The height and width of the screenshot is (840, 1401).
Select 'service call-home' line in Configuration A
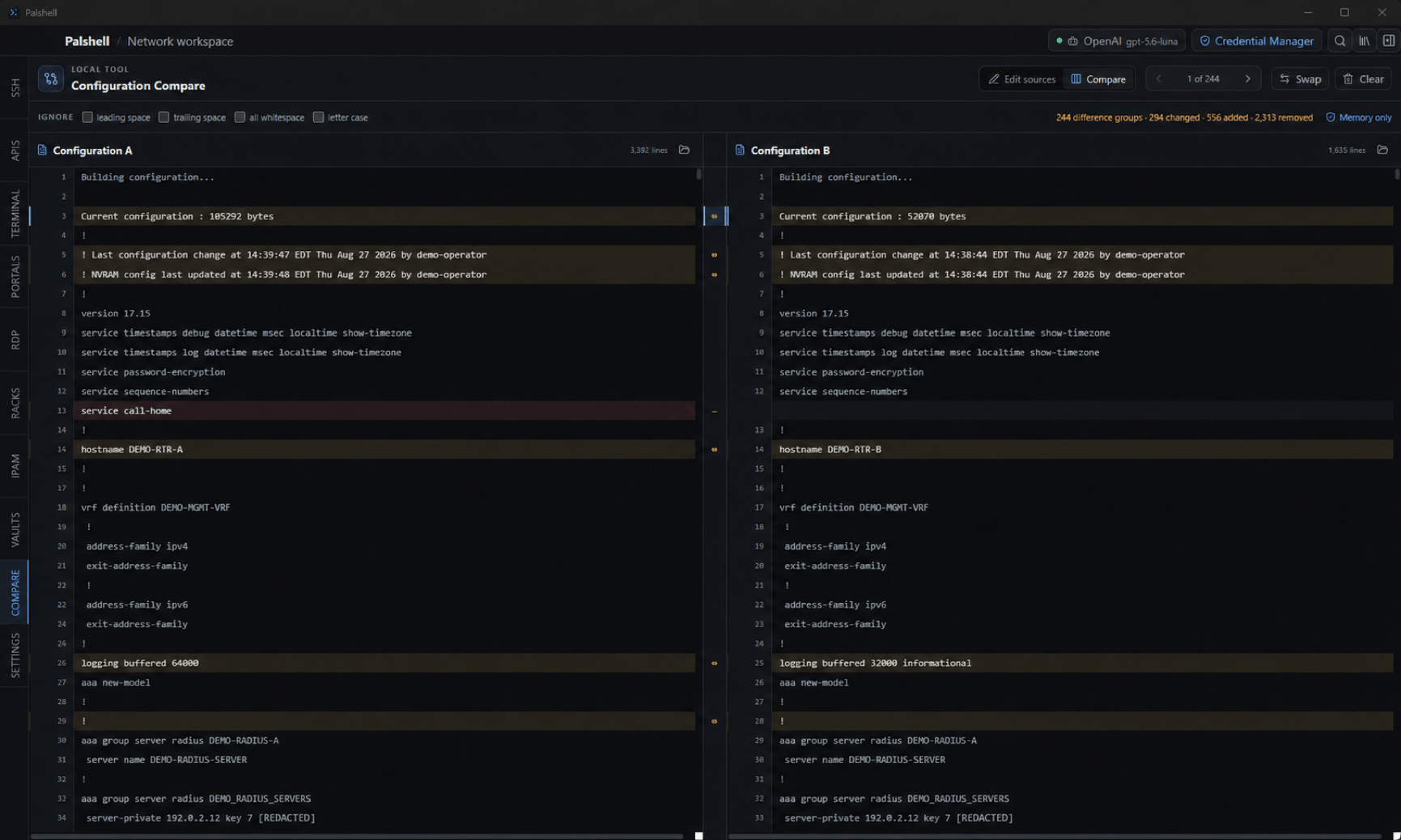point(384,410)
